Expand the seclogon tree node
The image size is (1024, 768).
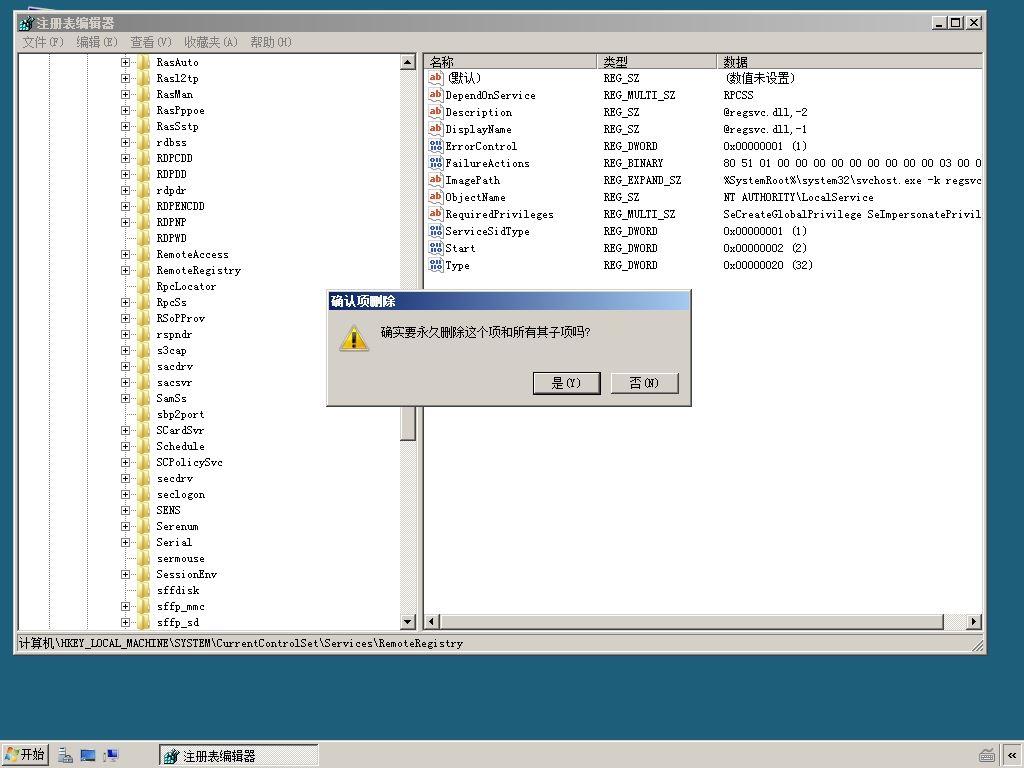125,494
